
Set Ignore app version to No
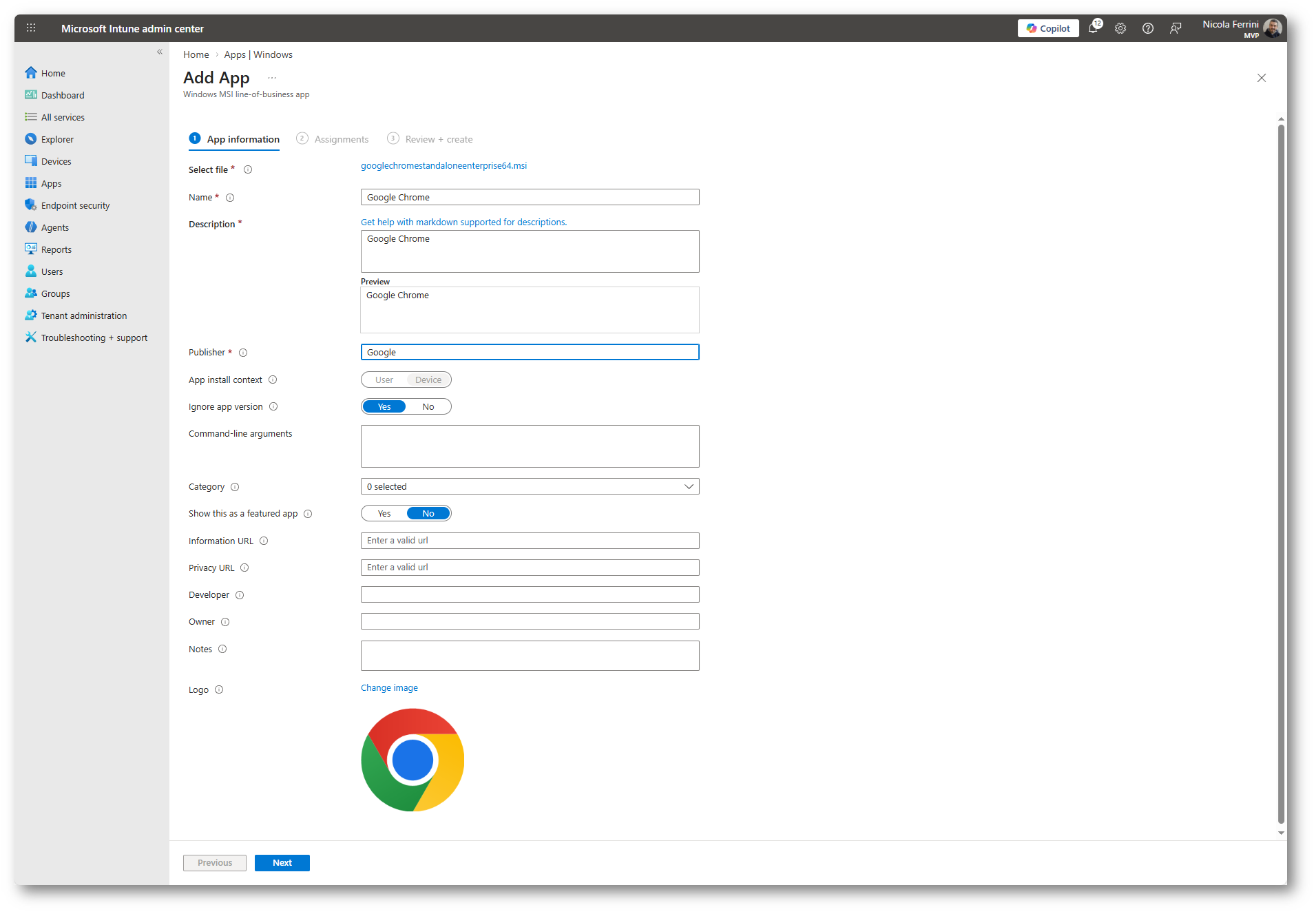(428, 407)
